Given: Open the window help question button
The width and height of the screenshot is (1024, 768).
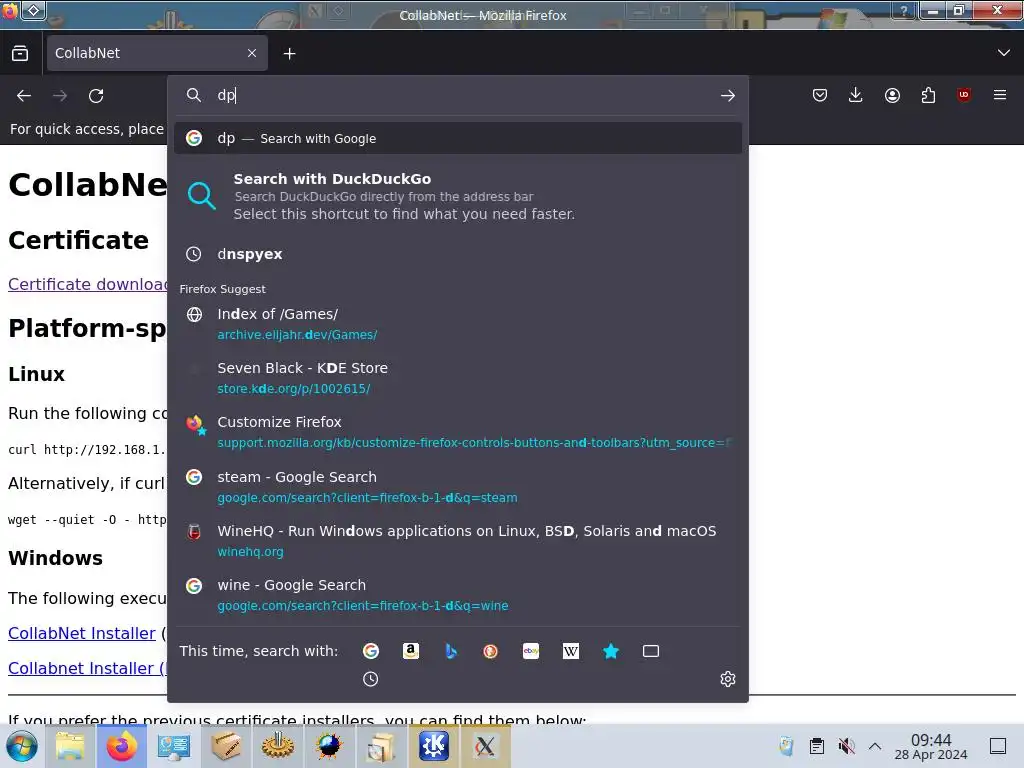Looking at the screenshot, I should click(904, 10).
